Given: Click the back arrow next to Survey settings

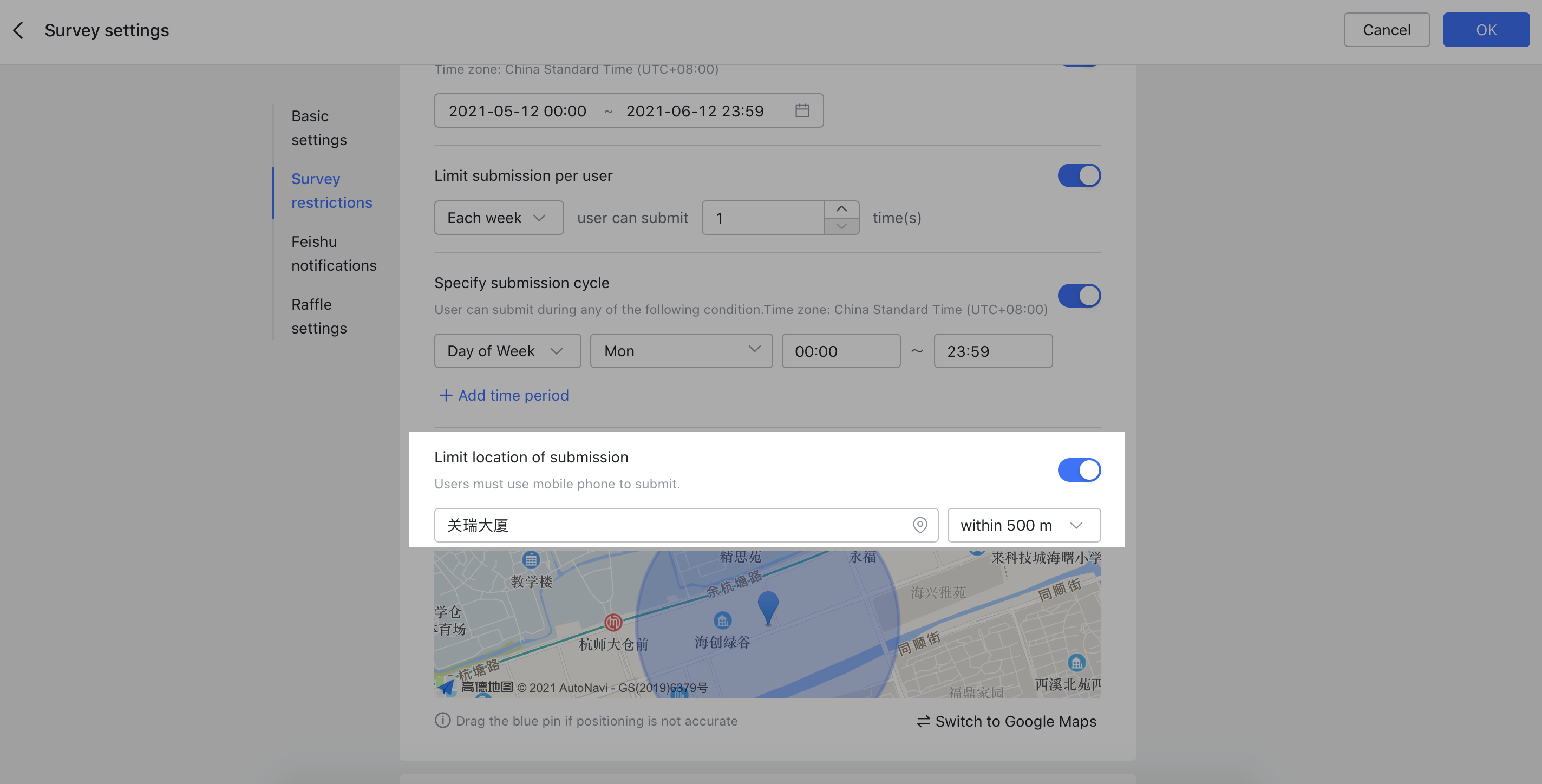Looking at the screenshot, I should [18, 30].
